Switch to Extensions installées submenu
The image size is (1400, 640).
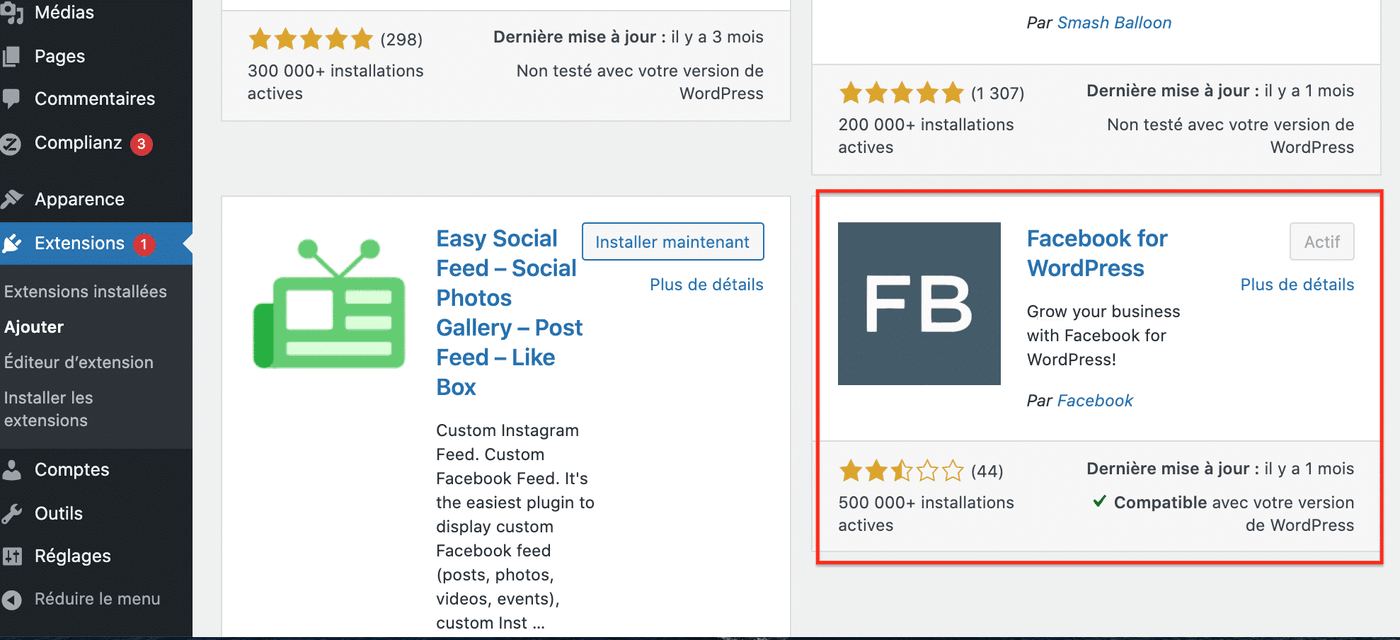click(84, 291)
